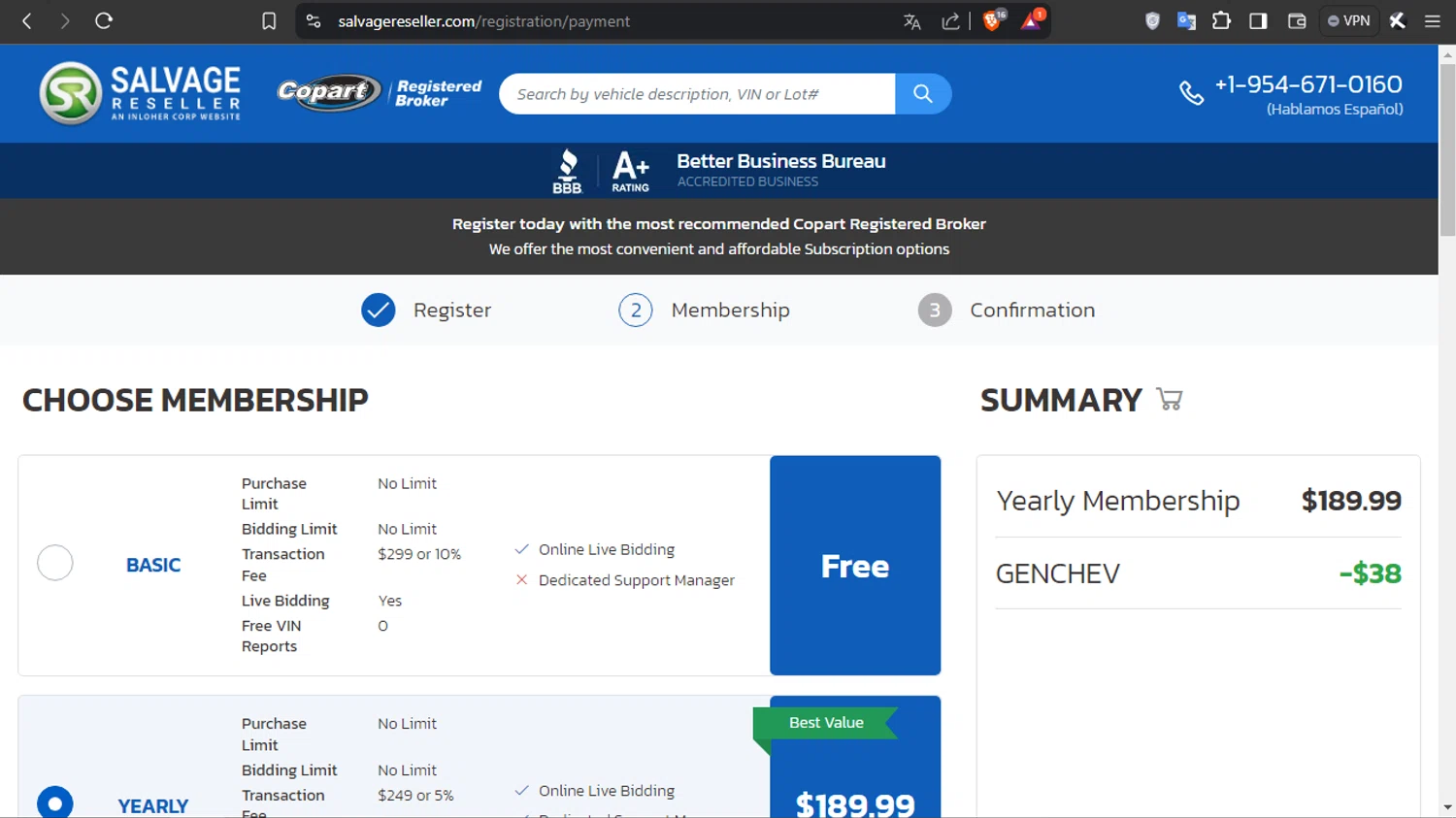
Task: Click the Salvage Reseller logo
Action: point(140,93)
